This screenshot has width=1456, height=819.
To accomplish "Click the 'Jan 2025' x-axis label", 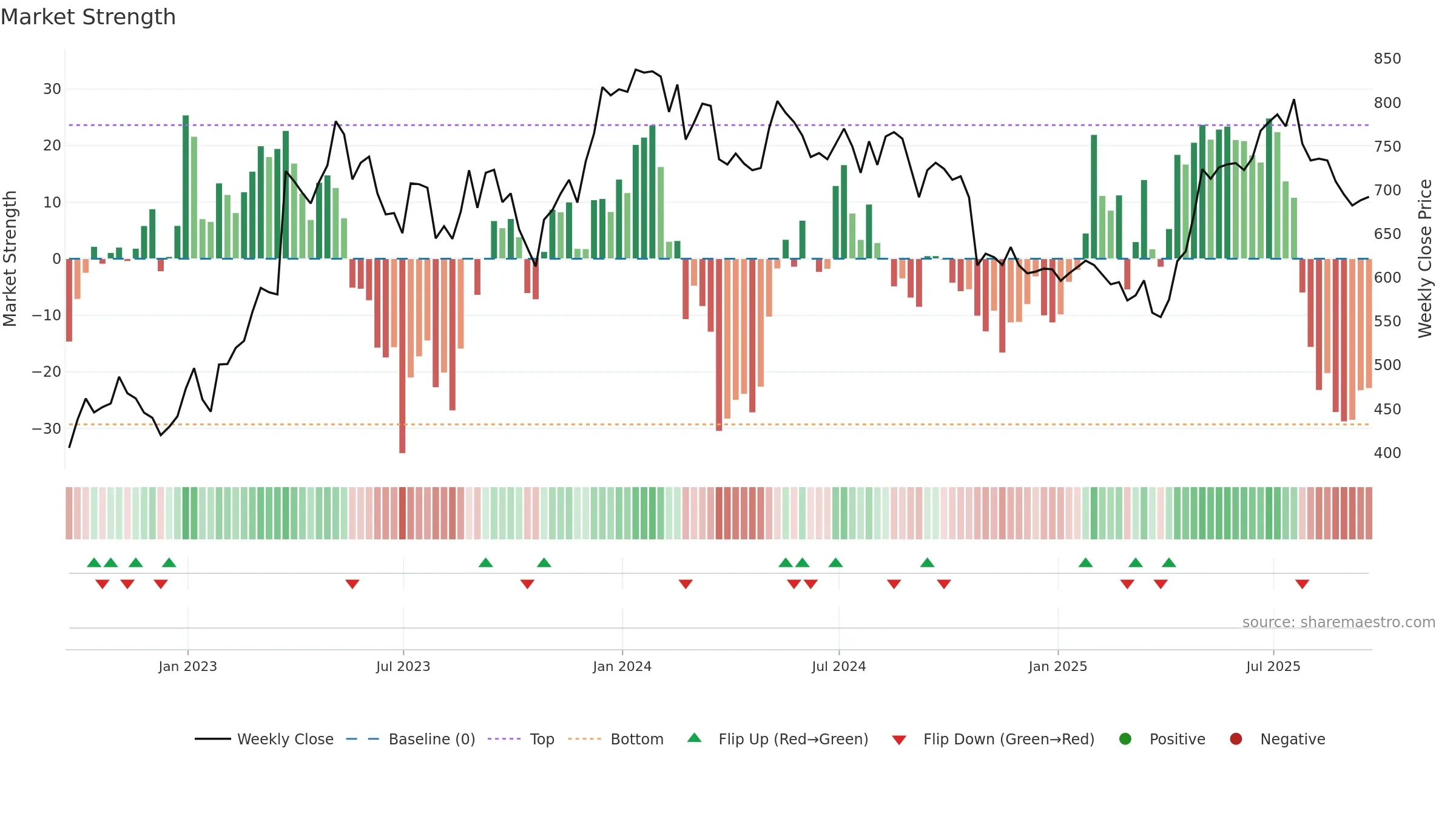I will (1057, 667).
